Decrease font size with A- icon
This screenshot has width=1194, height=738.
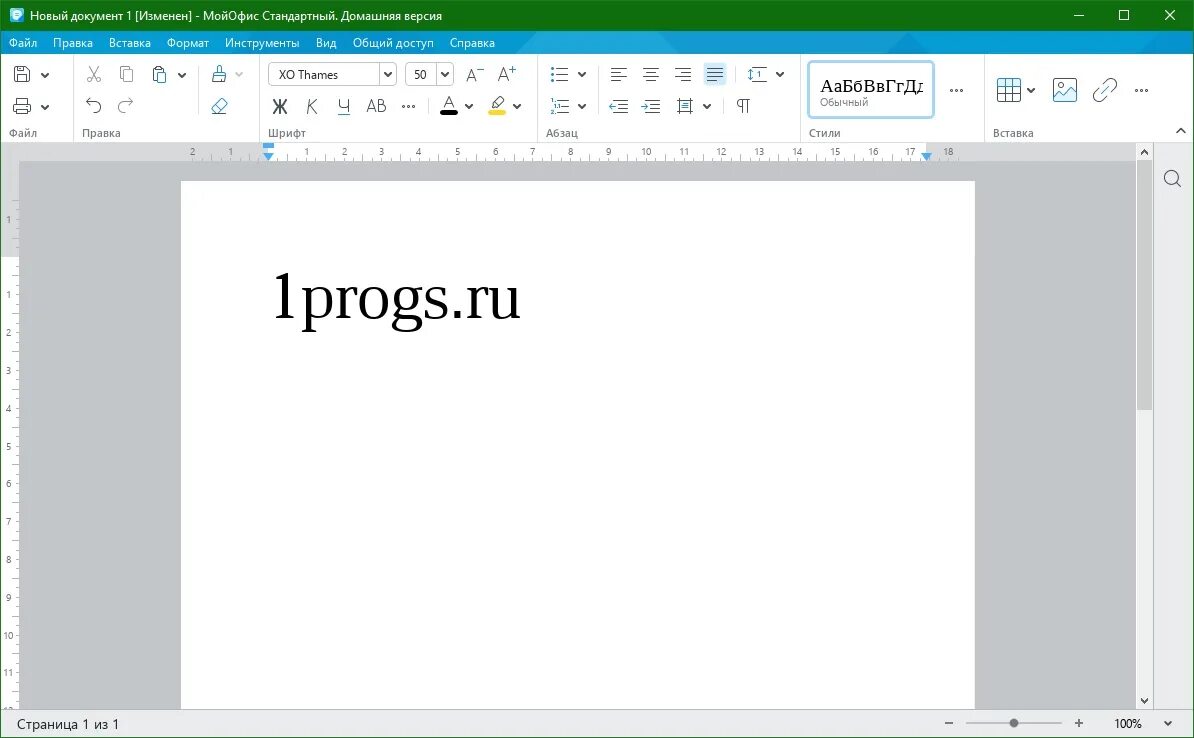pos(474,75)
